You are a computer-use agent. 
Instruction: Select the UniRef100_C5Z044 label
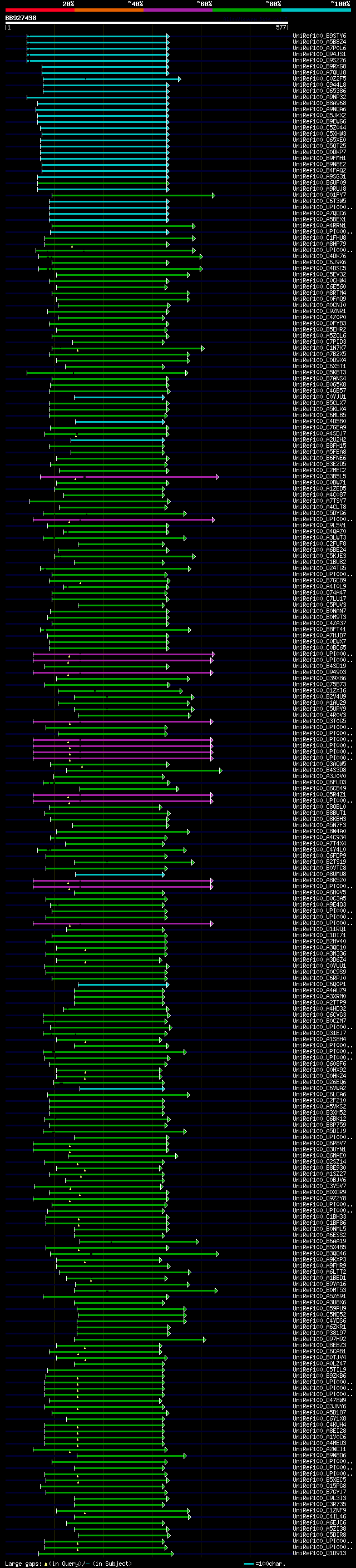[x=319, y=127]
